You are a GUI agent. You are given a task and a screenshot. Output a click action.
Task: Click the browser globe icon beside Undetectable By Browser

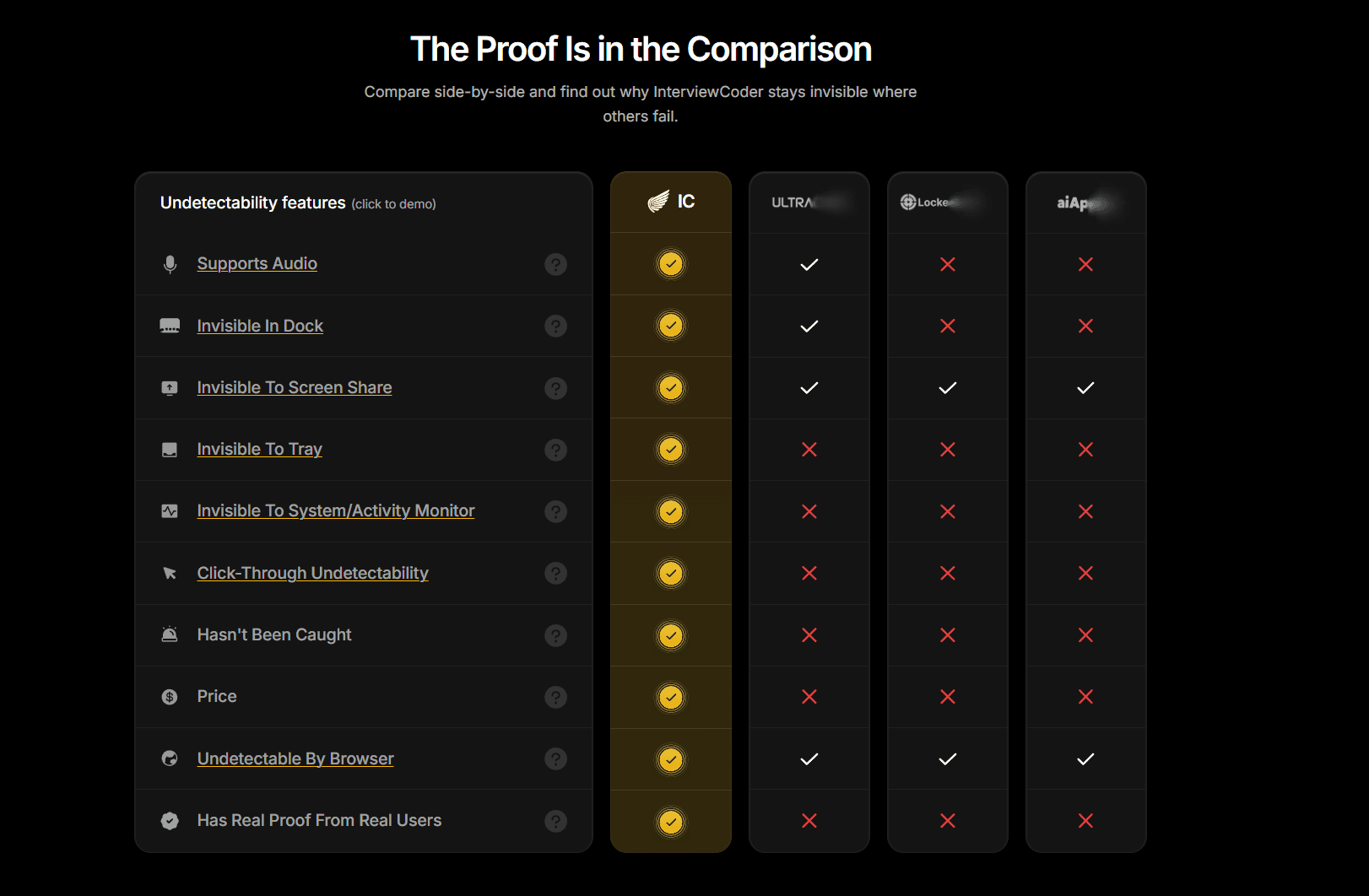pos(170,758)
